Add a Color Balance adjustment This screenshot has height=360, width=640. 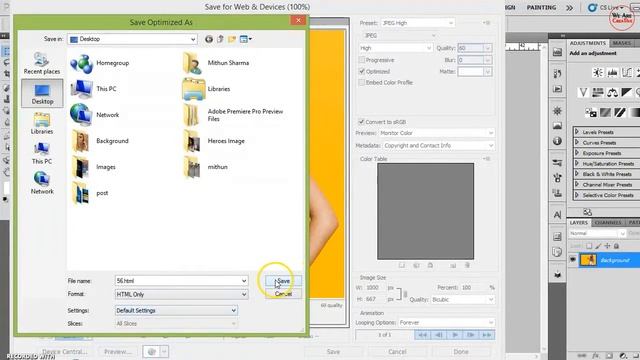pyautogui.click(x=612, y=92)
